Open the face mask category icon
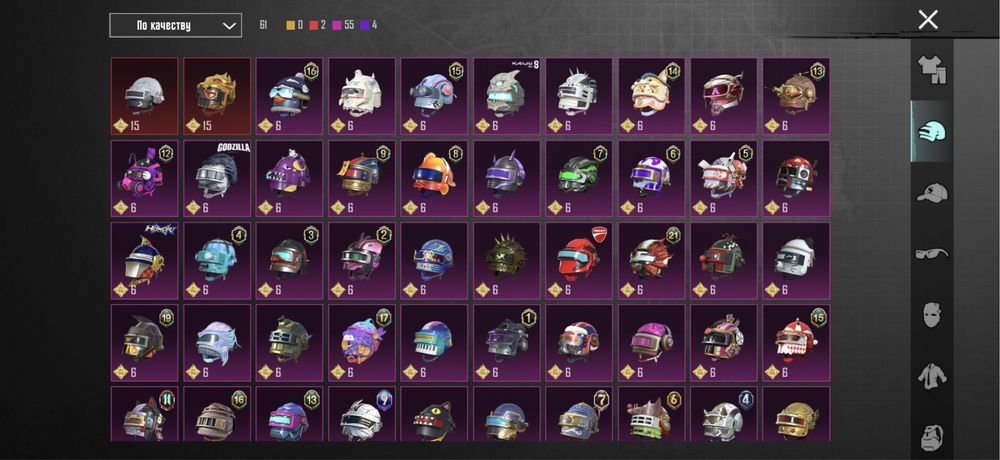The height and width of the screenshot is (460, 1000). click(932, 315)
